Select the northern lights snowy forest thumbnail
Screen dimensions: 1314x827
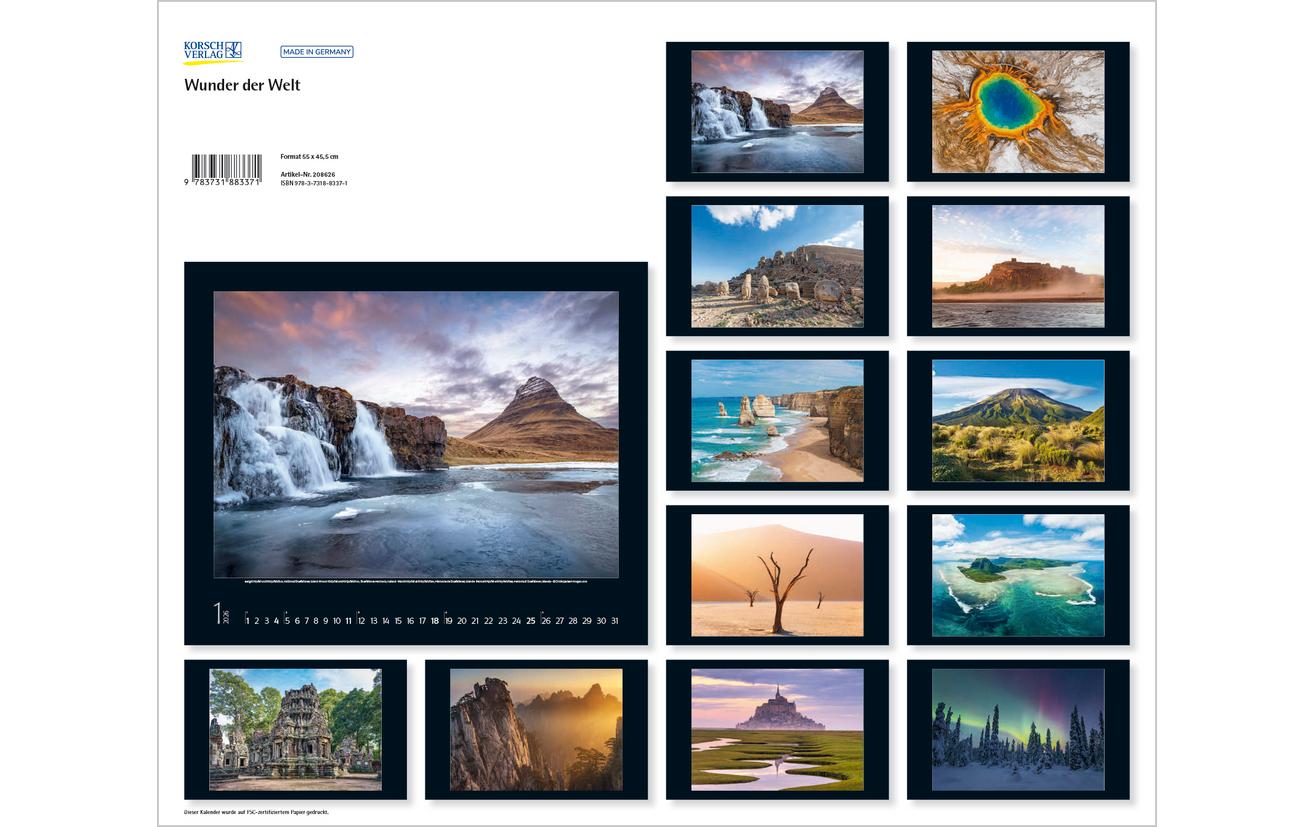coord(1018,730)
